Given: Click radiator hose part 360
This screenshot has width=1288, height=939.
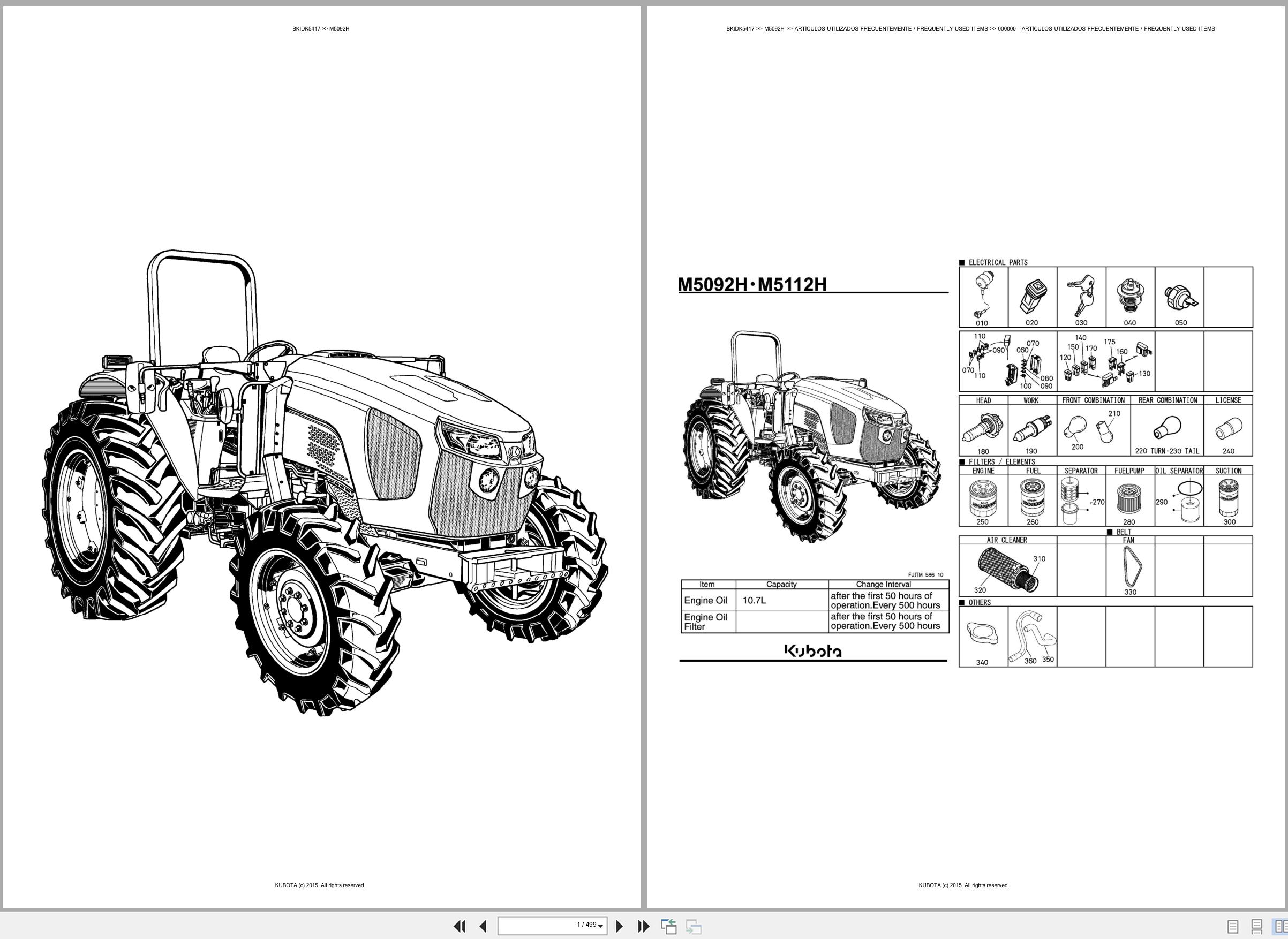Looking at the screenshot, I should 1023,638.
